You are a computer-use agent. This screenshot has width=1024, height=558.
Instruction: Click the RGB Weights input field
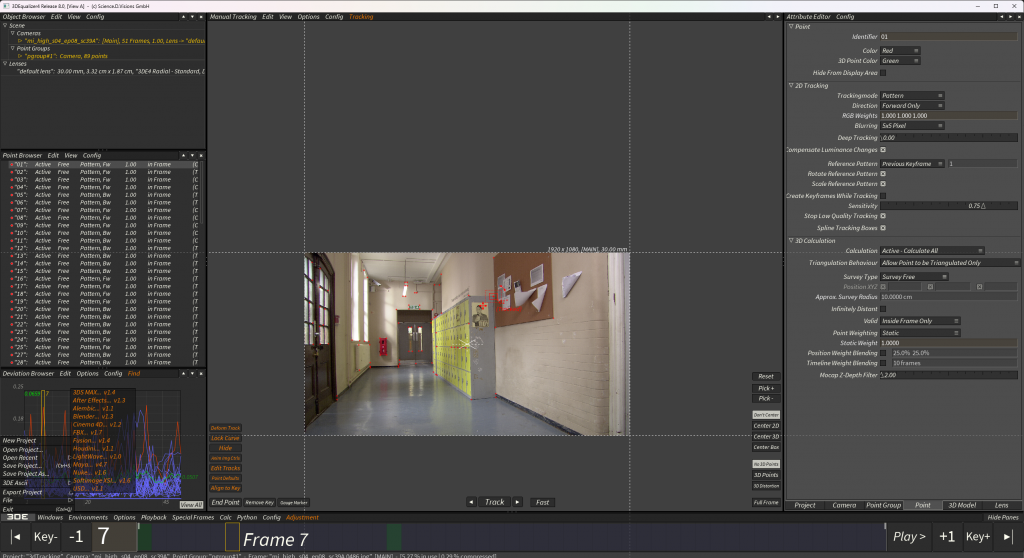click(x=948, y=116)
